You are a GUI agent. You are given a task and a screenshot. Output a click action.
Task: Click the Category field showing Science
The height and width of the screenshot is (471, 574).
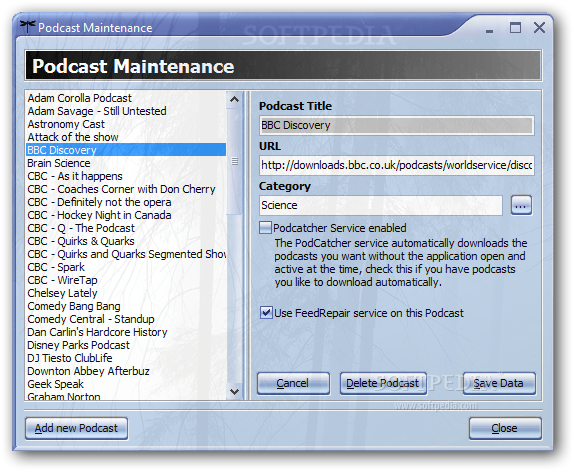[381, 206]
